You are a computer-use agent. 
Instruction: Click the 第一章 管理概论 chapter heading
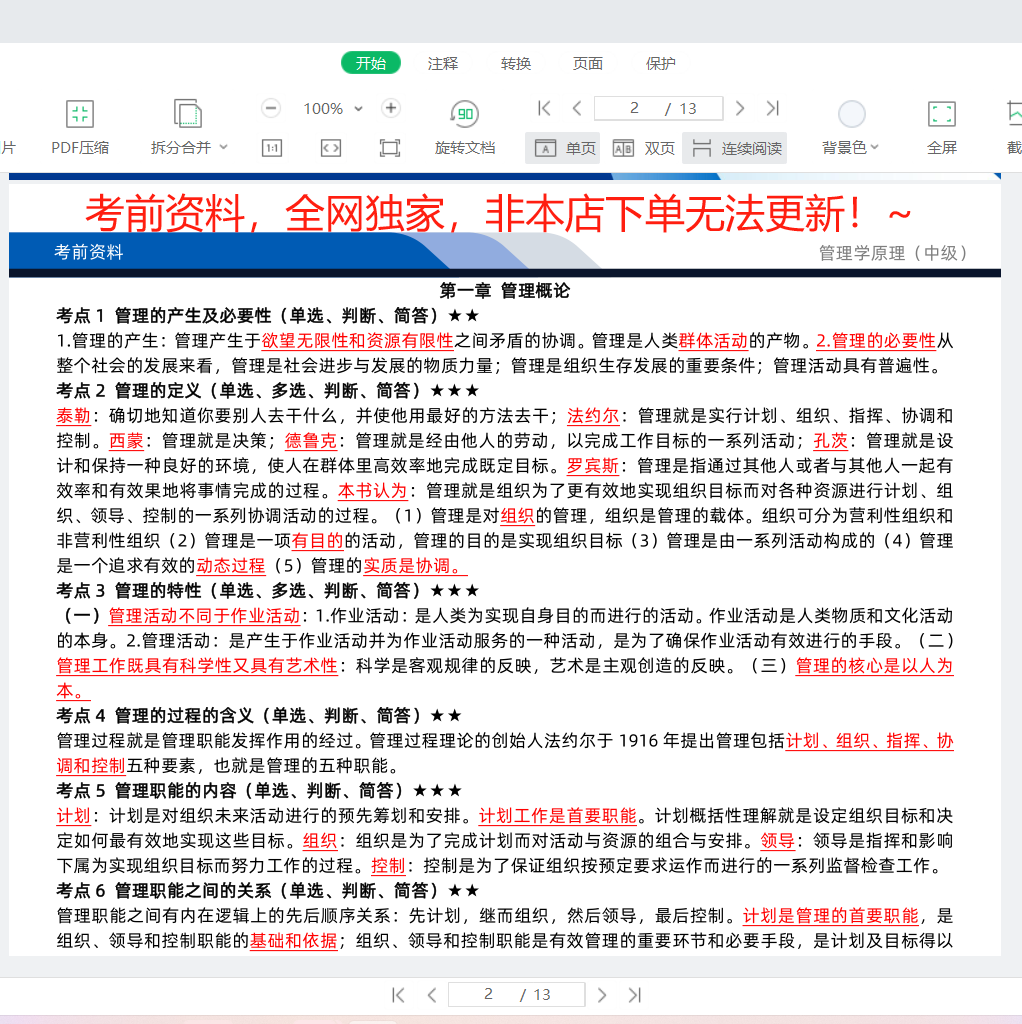[504, 291]
